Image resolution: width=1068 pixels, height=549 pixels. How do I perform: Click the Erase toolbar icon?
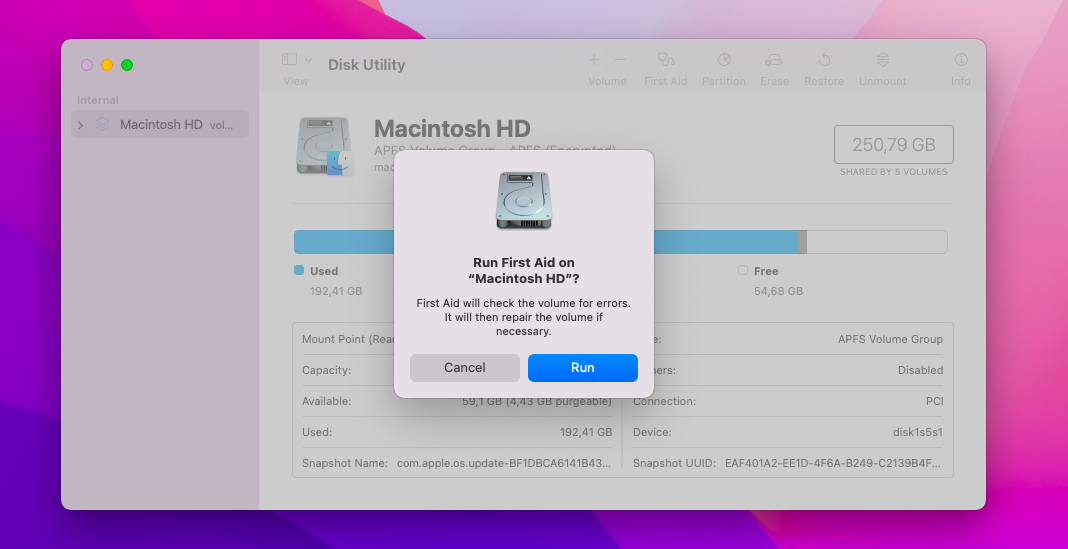click(x=774, y=60)
